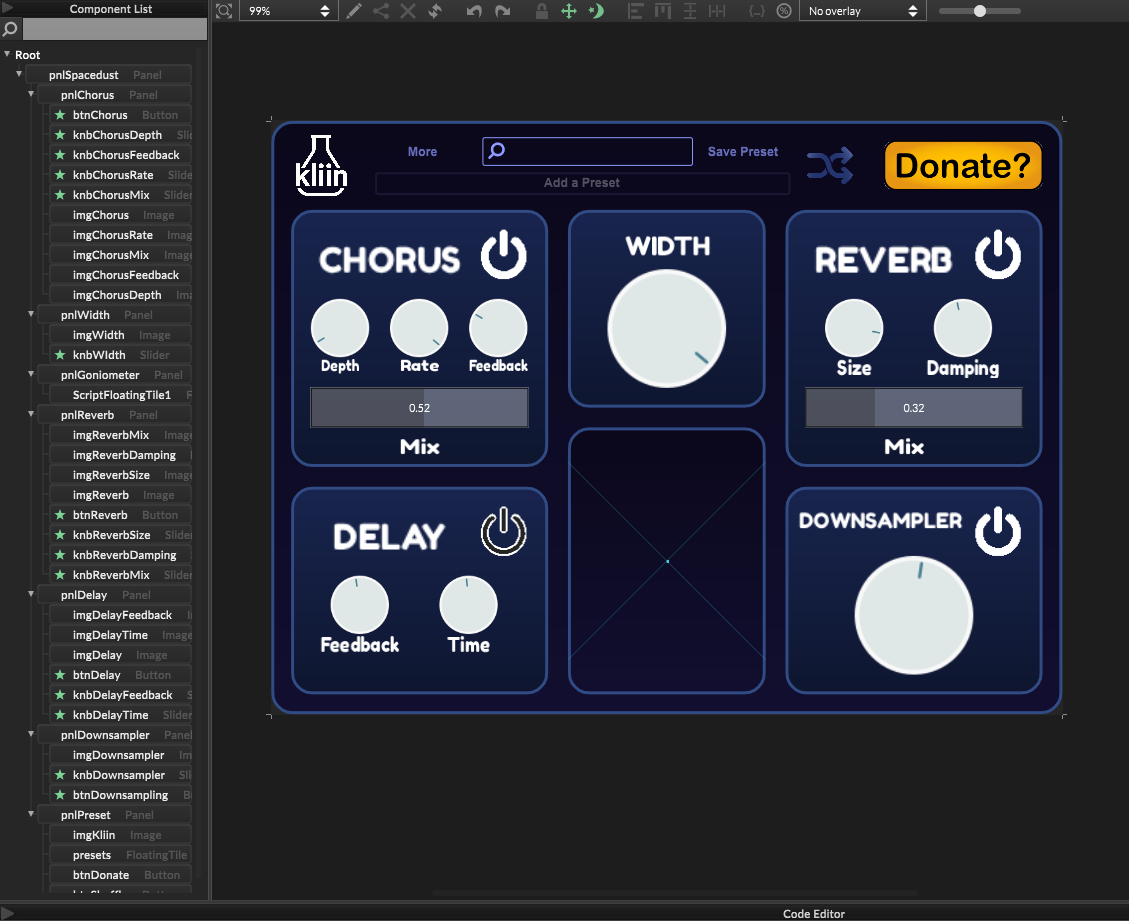This screenshot has width=1129, height=921.
Task: Select the green move arrows tool
Action: click(x=569, y=11)
